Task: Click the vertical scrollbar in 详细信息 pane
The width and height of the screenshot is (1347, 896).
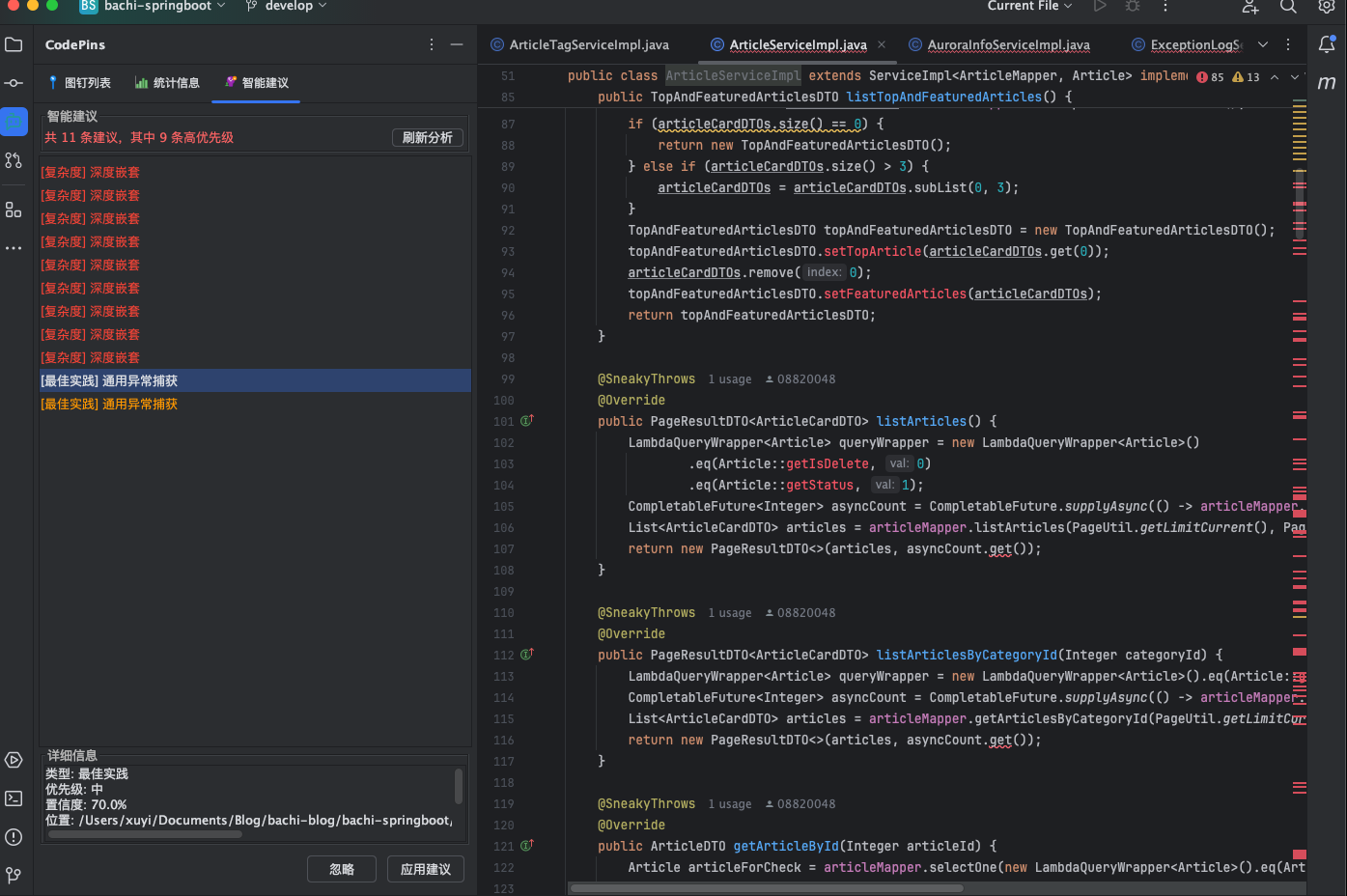Action: [x=459, y=786]
